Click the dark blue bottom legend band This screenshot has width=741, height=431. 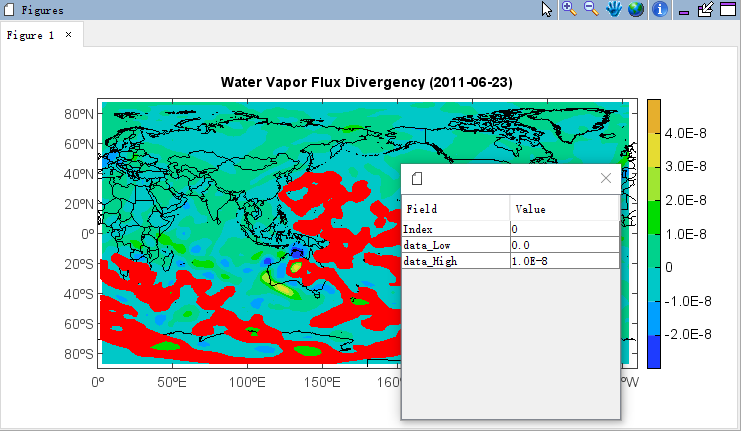click(x=654, y=352)
